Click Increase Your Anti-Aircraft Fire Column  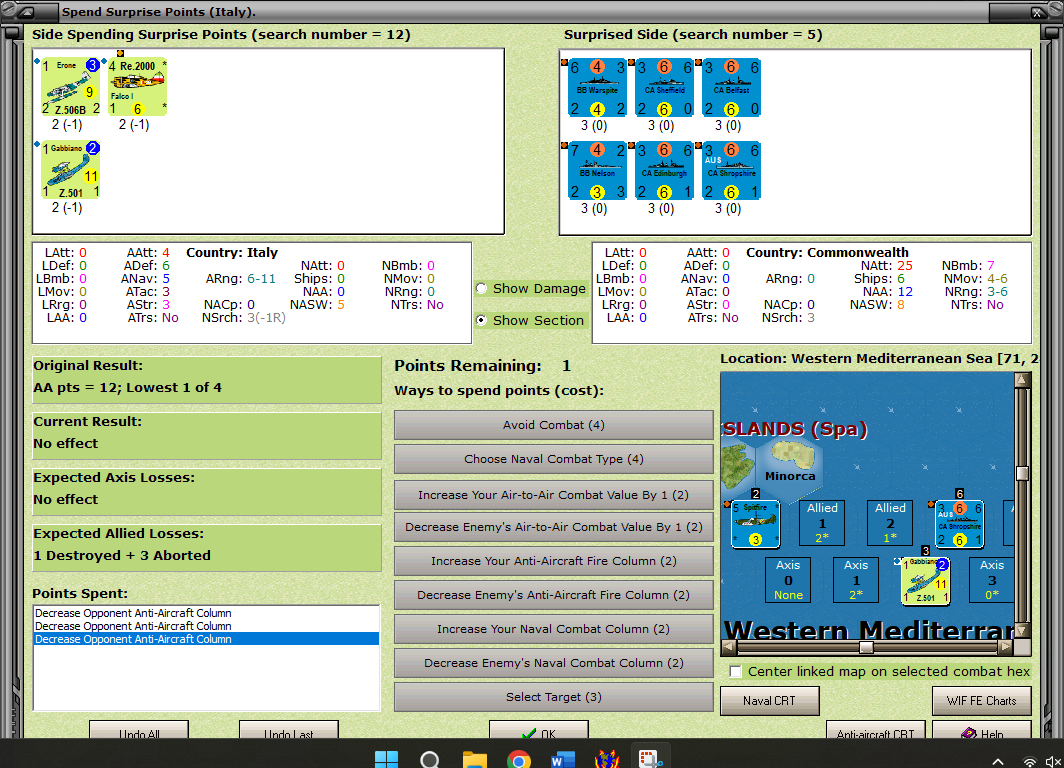click(554, 561)
